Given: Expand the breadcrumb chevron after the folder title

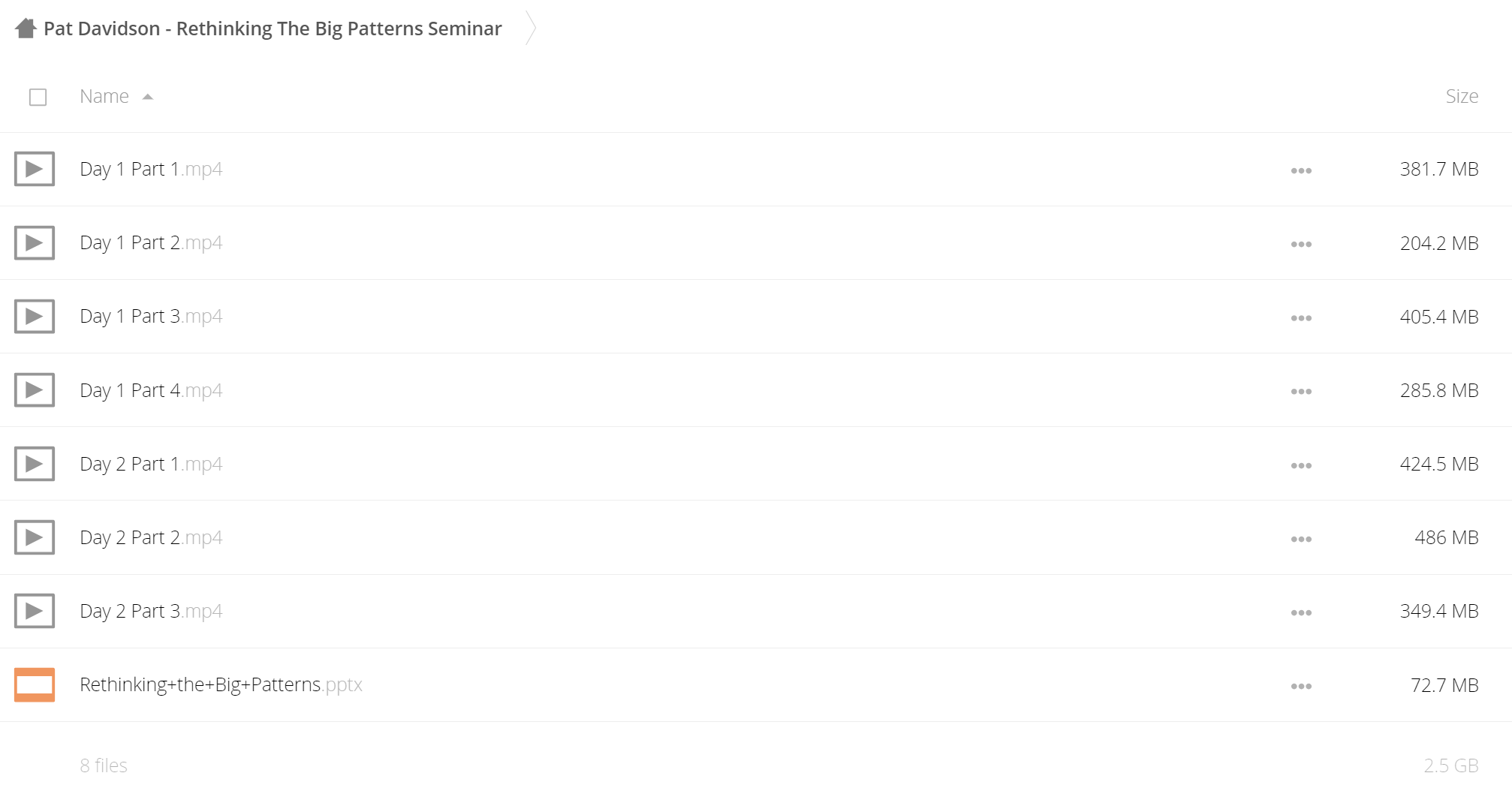Looking at the screenshot, I should tap(531, 29).
